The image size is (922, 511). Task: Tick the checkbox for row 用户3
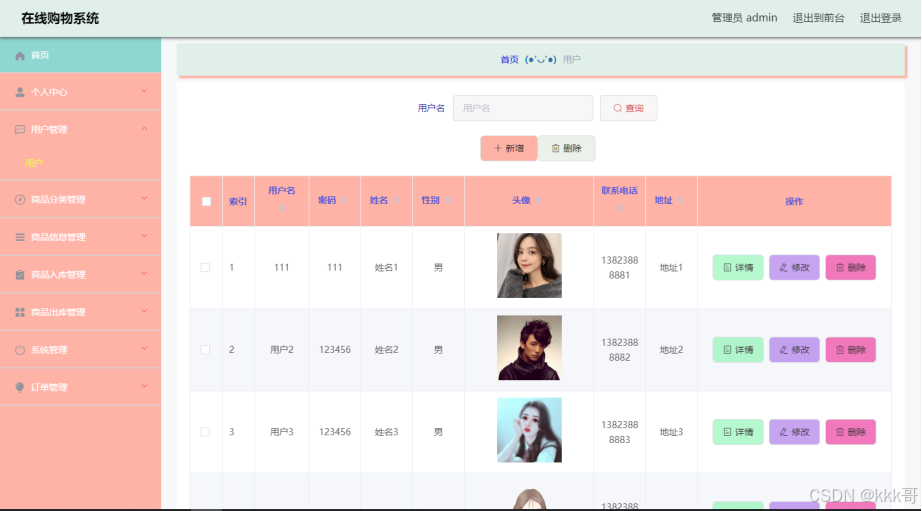point(205,432)
